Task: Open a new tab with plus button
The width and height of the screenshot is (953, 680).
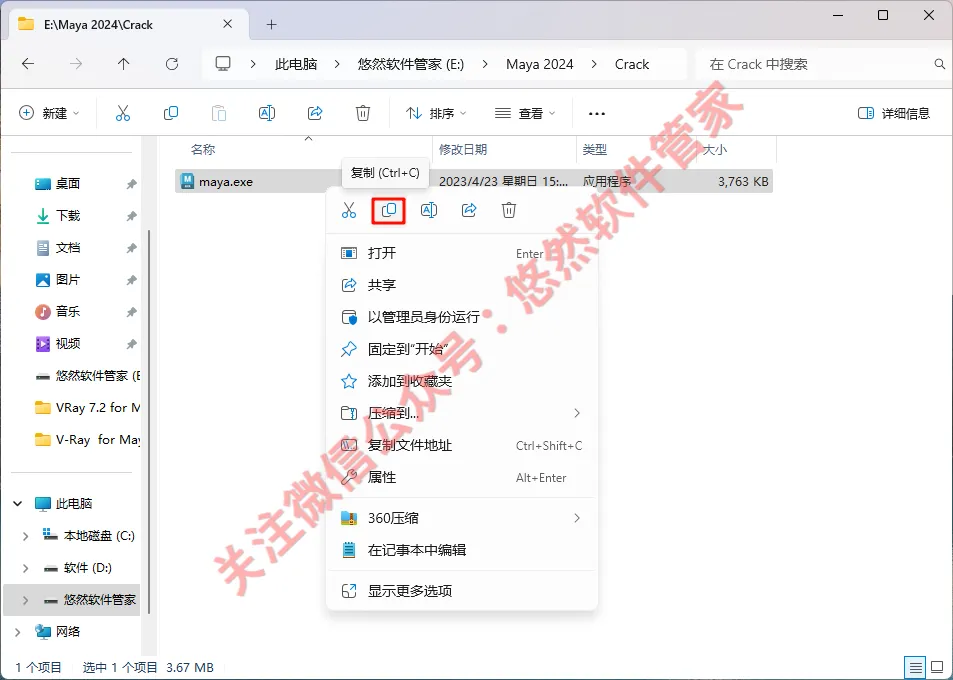Action: tap(272, 24)
